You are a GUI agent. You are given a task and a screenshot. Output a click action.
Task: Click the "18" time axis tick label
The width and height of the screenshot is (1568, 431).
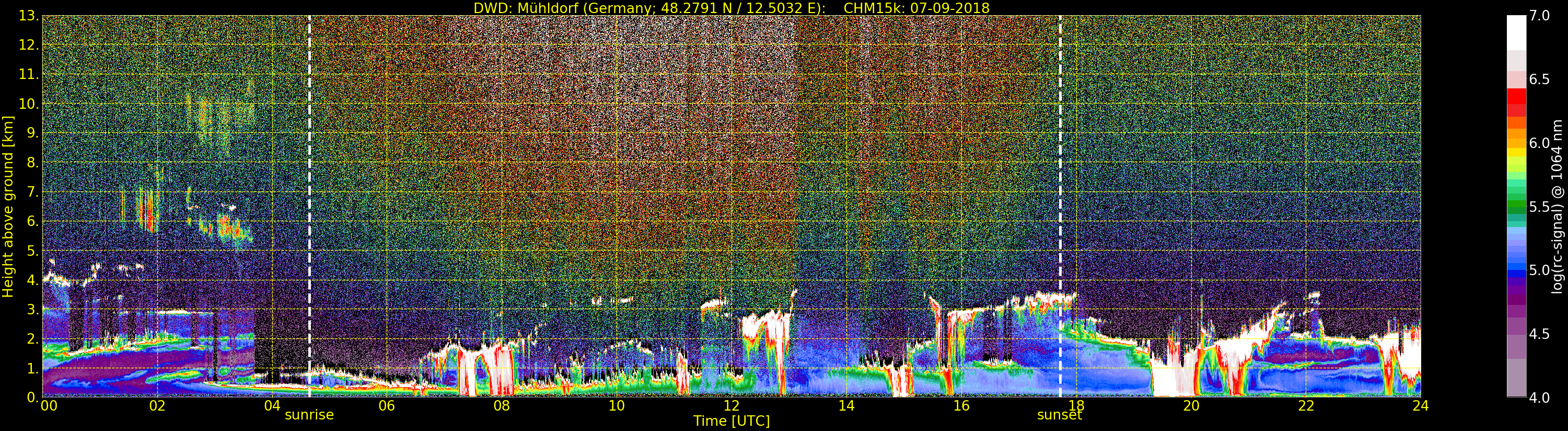pos(1076,405)
